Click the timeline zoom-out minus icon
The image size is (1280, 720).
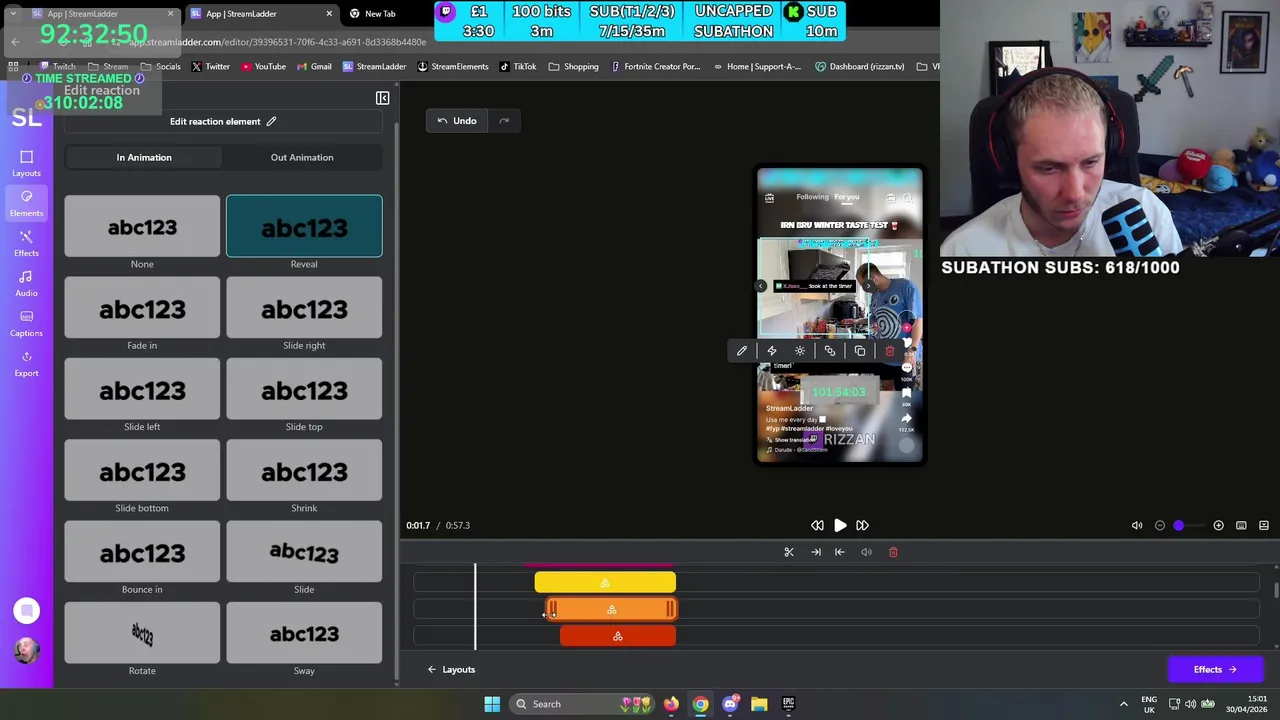pos(1160,526)
